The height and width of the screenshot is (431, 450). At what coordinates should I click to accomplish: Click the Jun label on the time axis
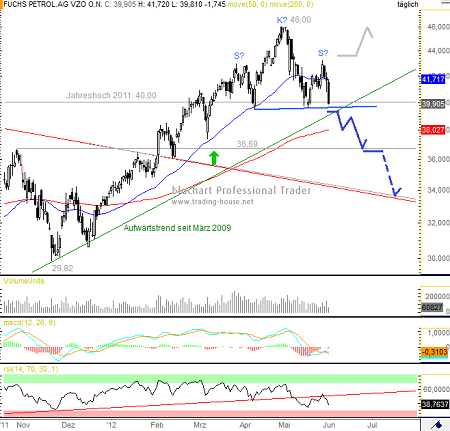[329, 425]
